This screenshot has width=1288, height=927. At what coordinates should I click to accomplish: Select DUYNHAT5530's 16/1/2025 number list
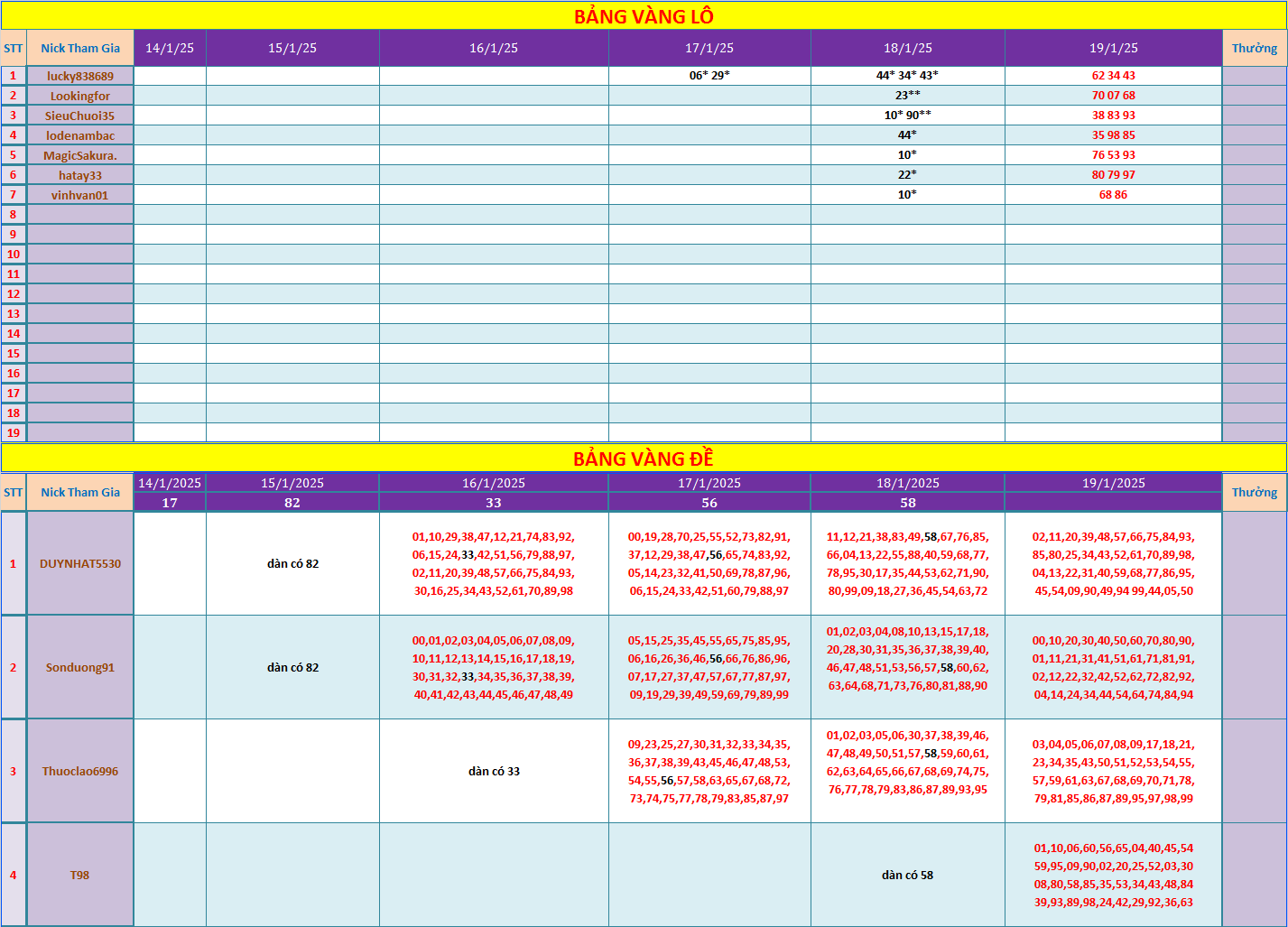coord(494,563)
